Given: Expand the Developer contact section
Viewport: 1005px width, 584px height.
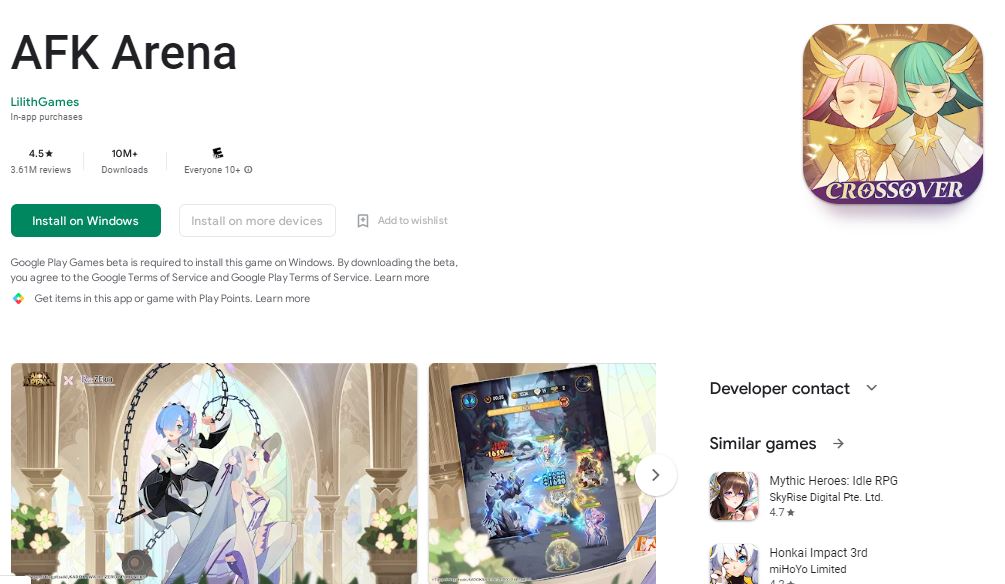Looking at the screenshot, I should click(x=872, y=388).
